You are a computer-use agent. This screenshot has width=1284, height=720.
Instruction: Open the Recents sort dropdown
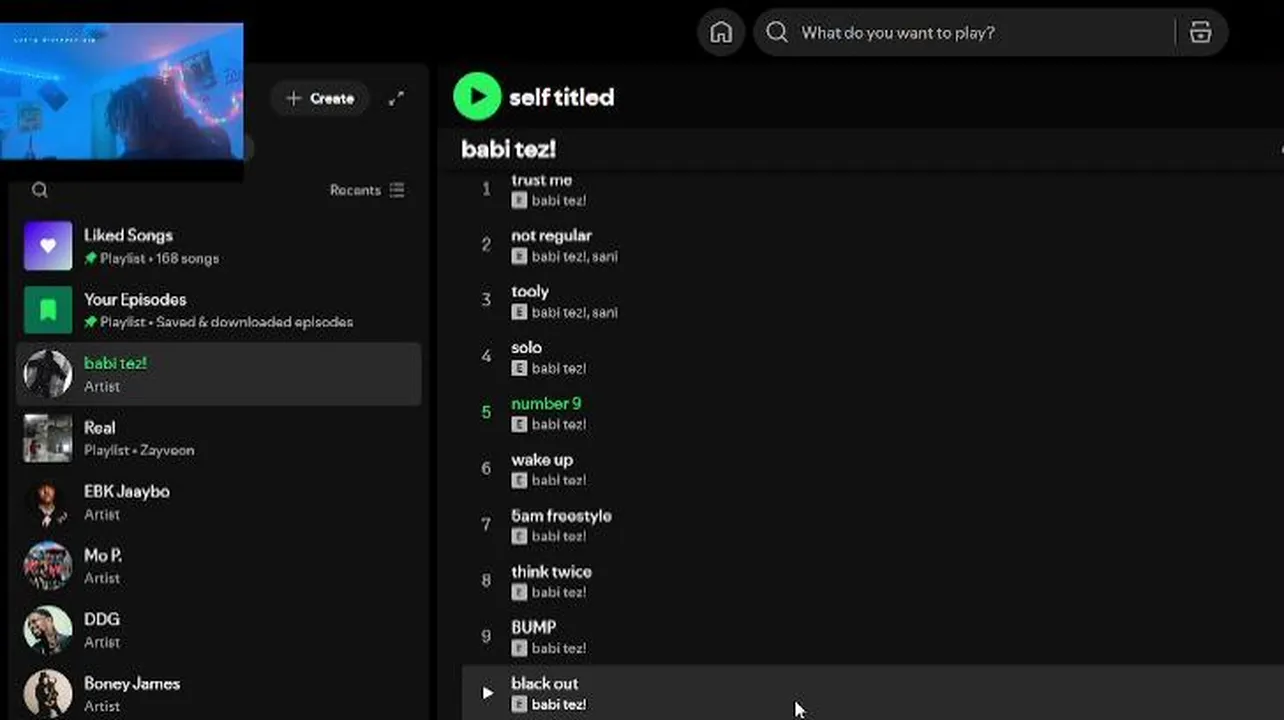(367, 190)
